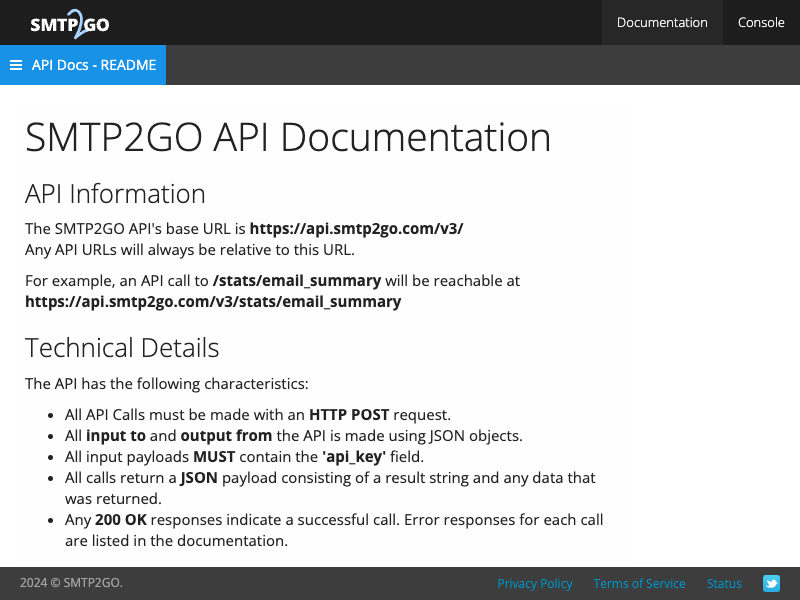
Task: Check the Status link in footer
Action: pyautogui.click(x=724, y=583)
